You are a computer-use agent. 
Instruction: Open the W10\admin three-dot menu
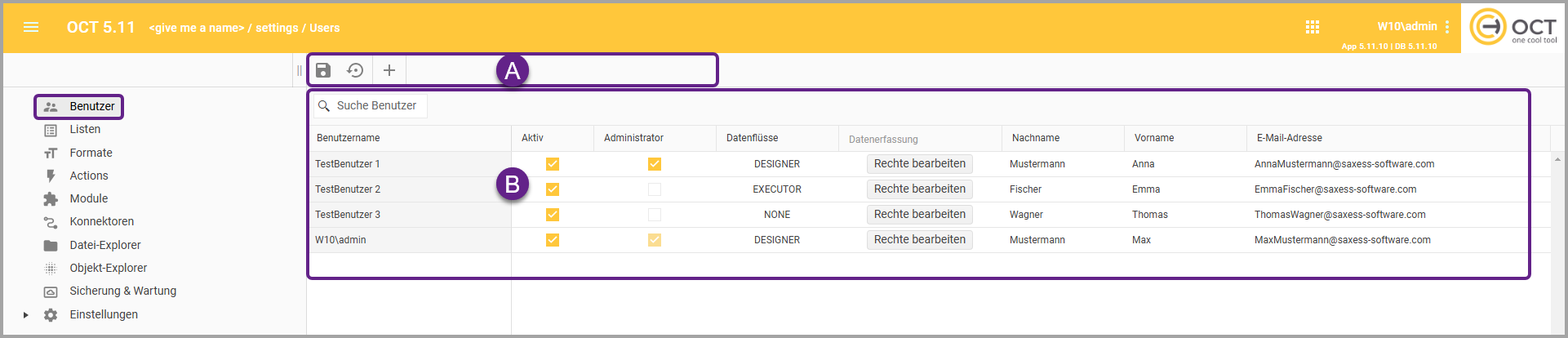tap(1447, 27)
